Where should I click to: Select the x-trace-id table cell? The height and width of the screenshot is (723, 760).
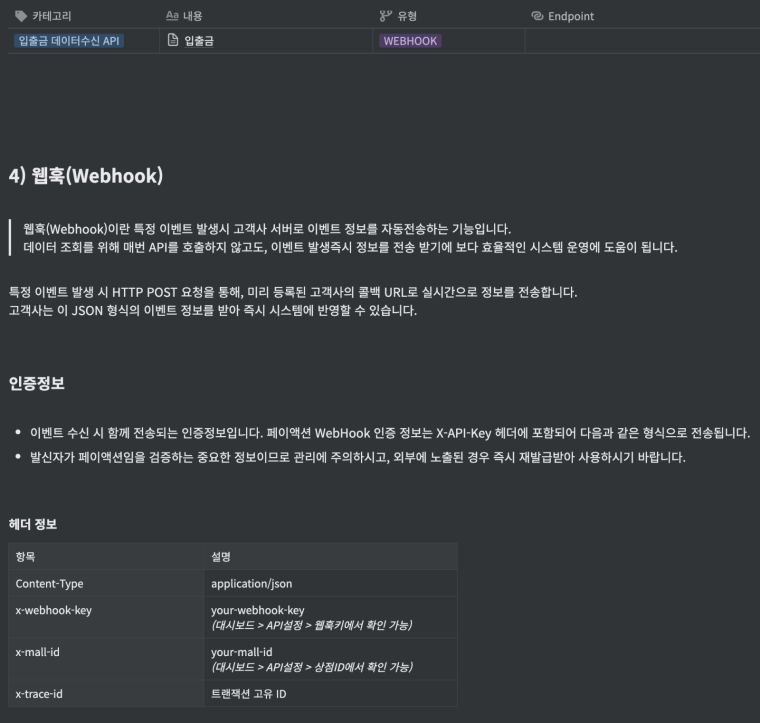click(x=40, y=693)
